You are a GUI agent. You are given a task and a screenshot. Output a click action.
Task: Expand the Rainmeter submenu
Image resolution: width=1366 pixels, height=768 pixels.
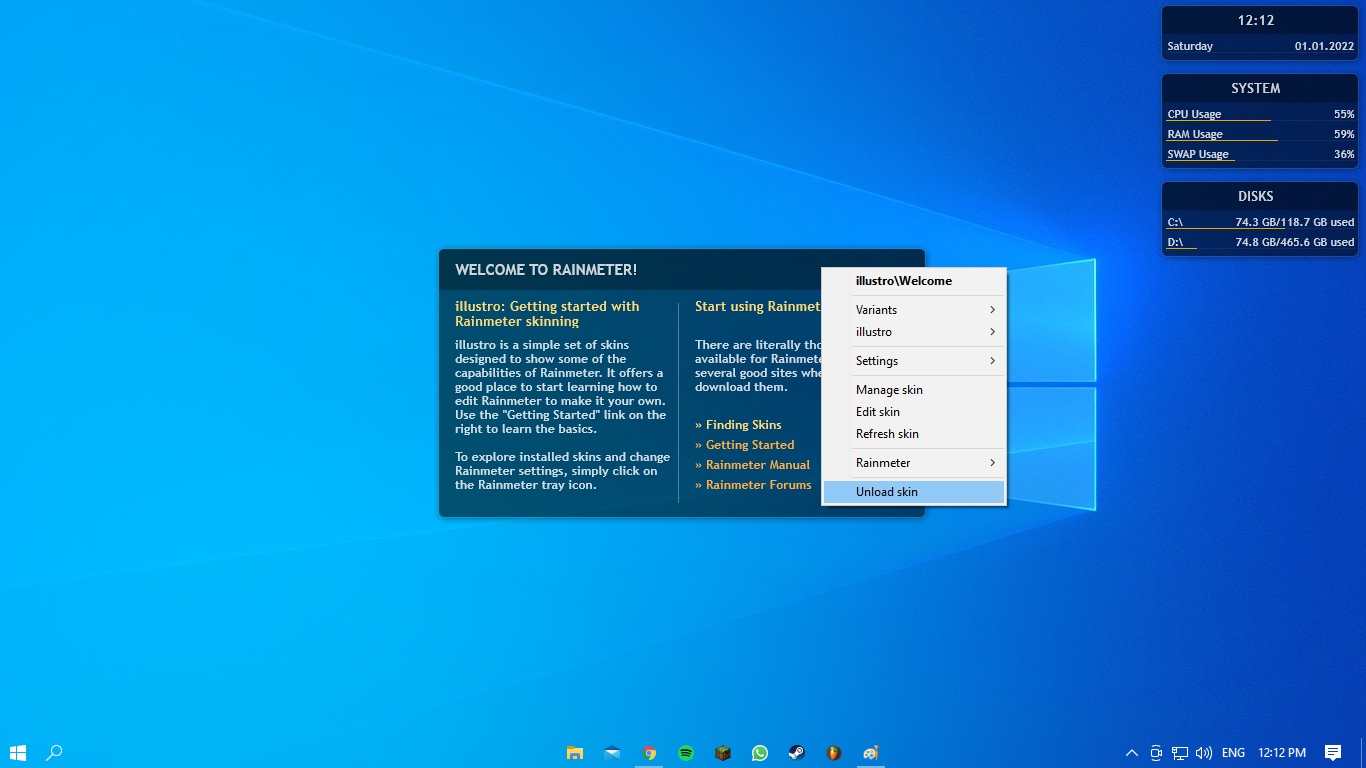(914, 463)
